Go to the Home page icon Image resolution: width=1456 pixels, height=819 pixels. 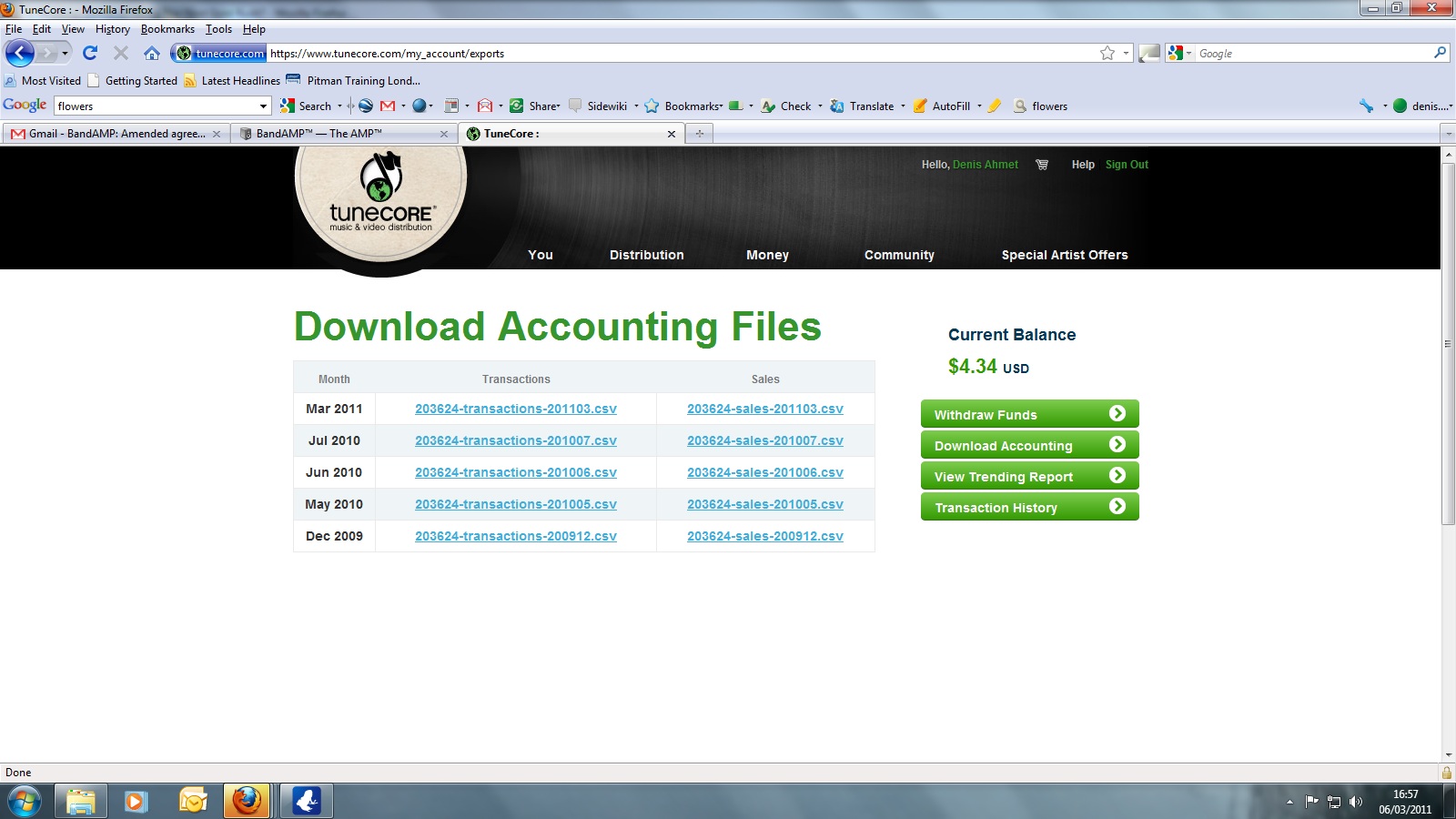(152, 53)
